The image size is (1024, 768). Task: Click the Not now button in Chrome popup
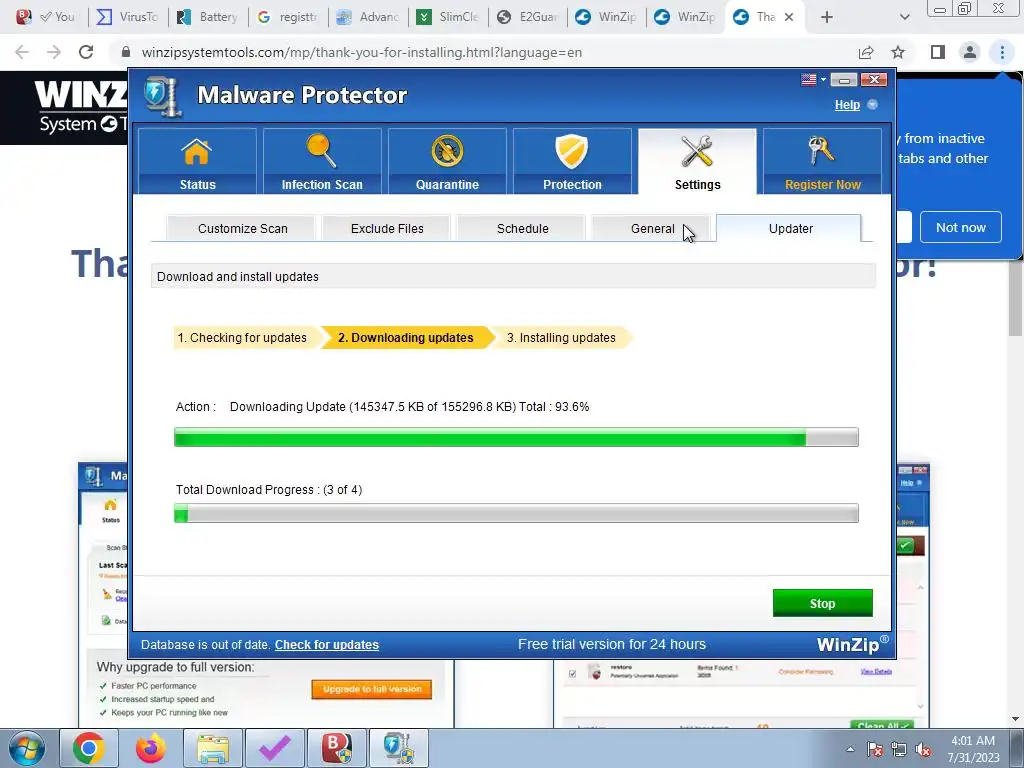(x=961, y=227)
